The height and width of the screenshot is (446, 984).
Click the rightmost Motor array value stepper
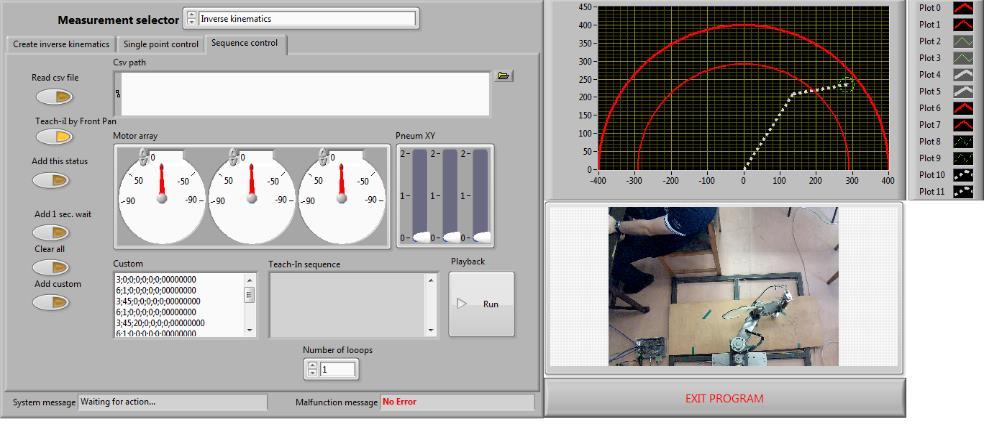point(323,157)
